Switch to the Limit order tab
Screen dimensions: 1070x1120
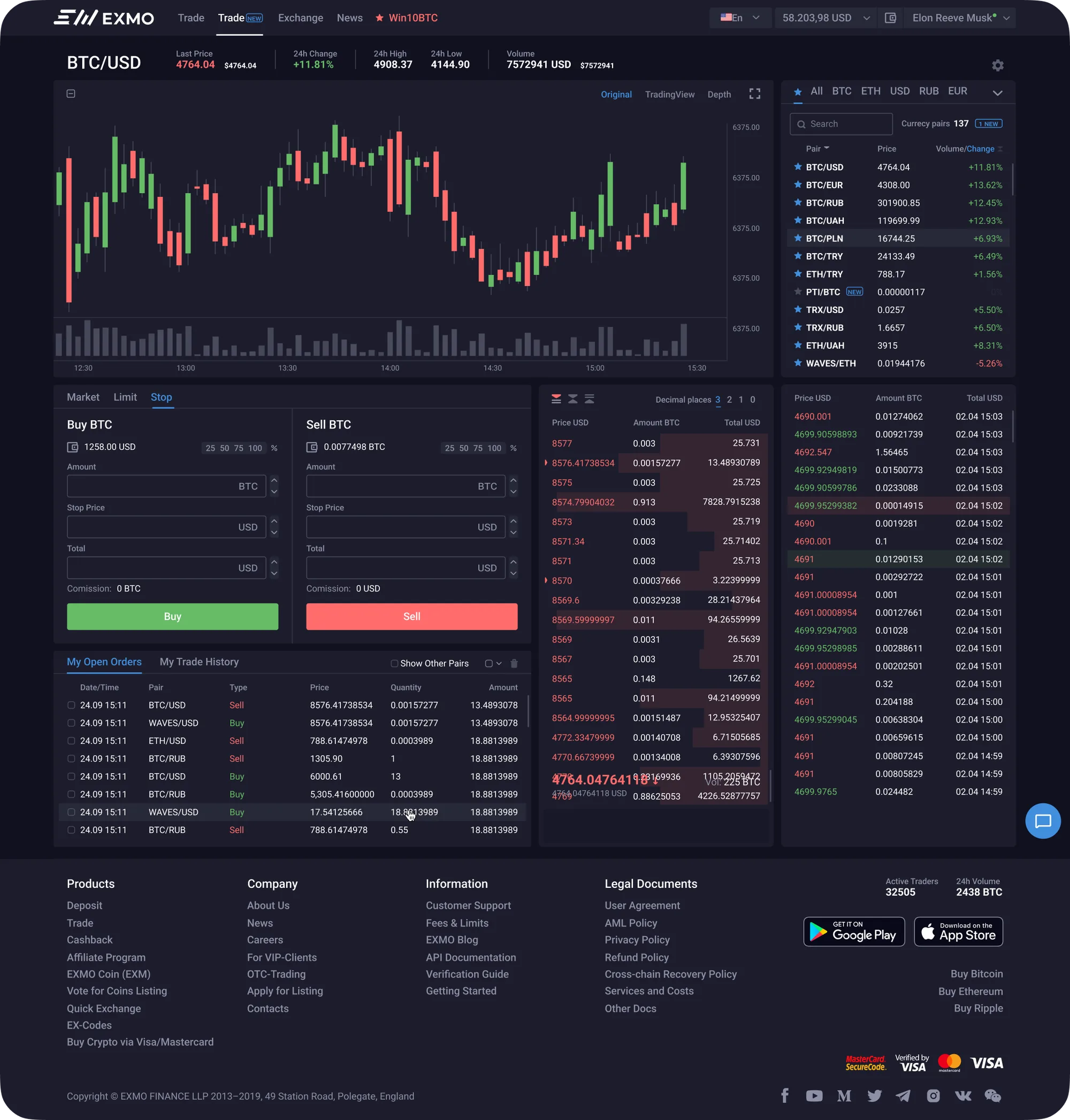(x=125, y=397)
